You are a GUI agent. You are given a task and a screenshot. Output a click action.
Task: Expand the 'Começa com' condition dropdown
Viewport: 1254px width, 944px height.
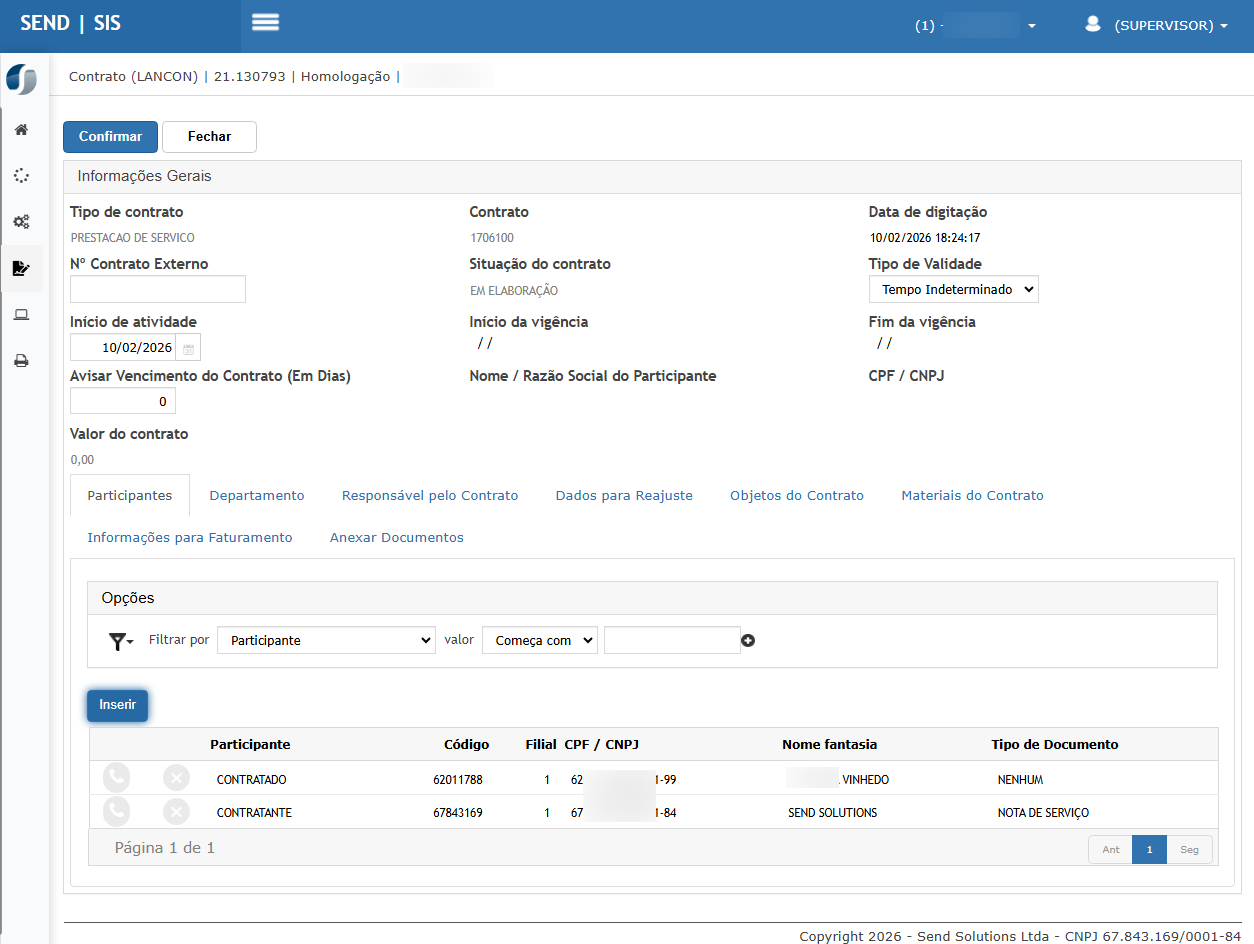tap(539, 641)
